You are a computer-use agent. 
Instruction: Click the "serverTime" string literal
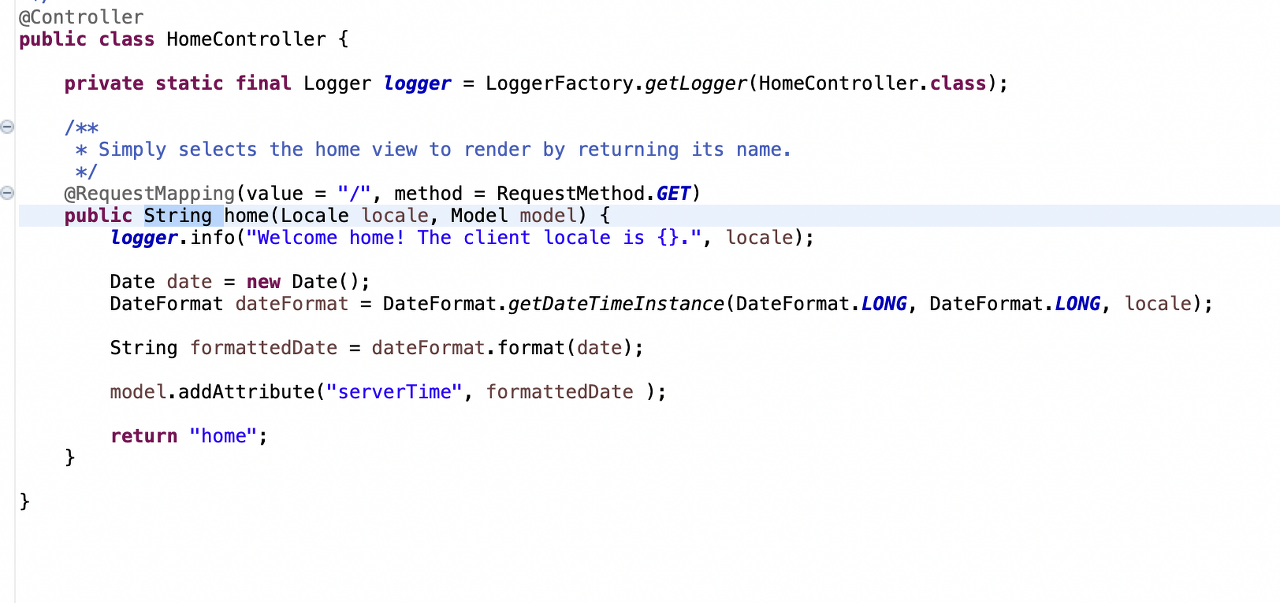pyautogui.click(x=395, y=391)
